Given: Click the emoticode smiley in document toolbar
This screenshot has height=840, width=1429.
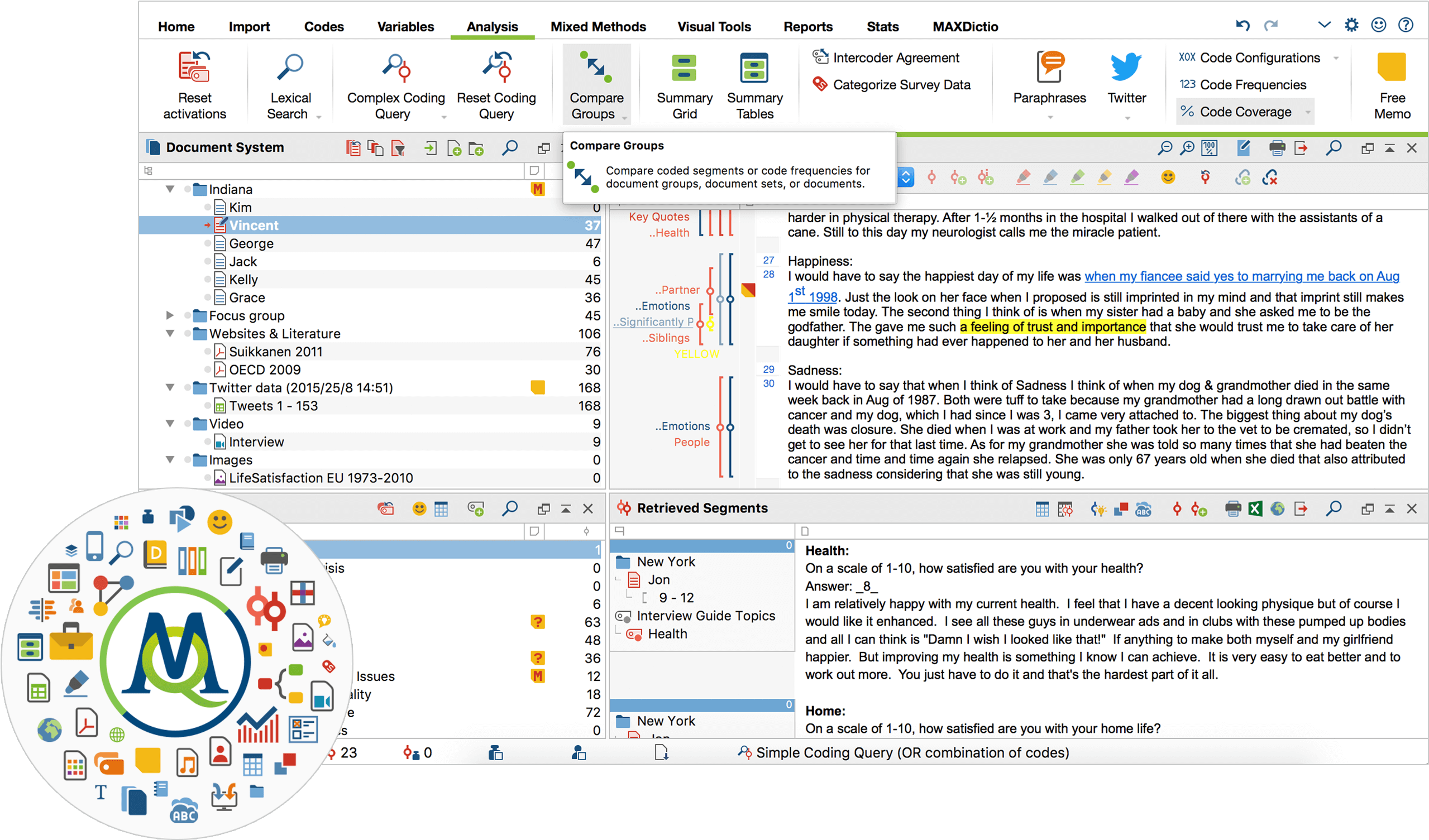Looking at the screenshot, I should [1168, 177].
